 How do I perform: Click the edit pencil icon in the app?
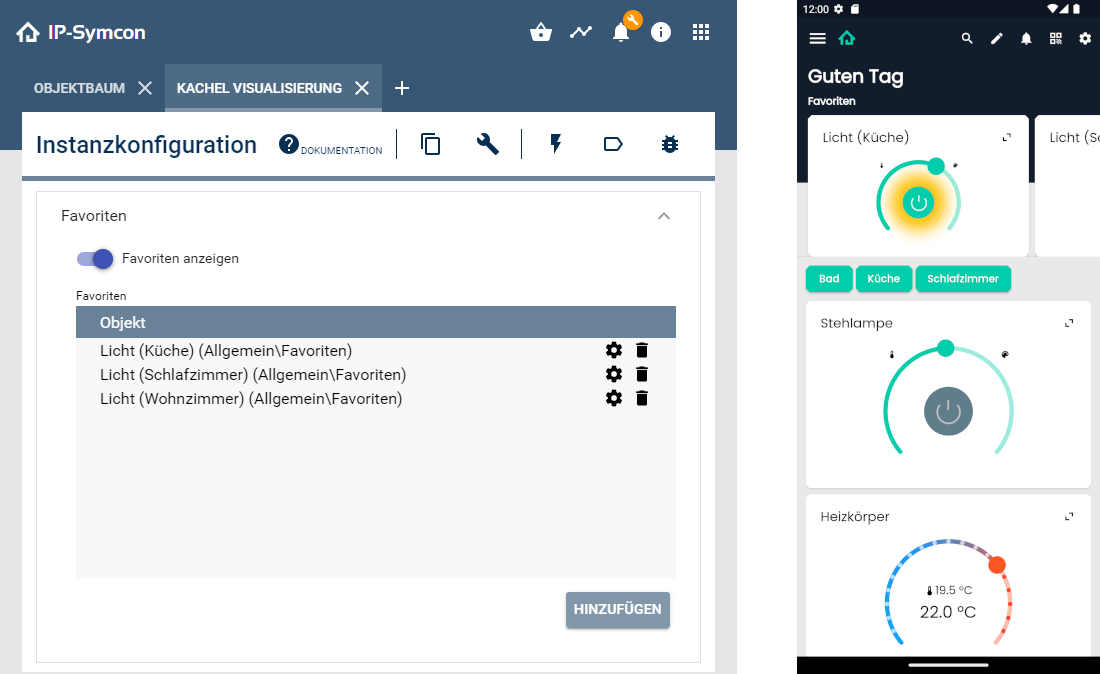pyautogui.click(x=996, y=38)
